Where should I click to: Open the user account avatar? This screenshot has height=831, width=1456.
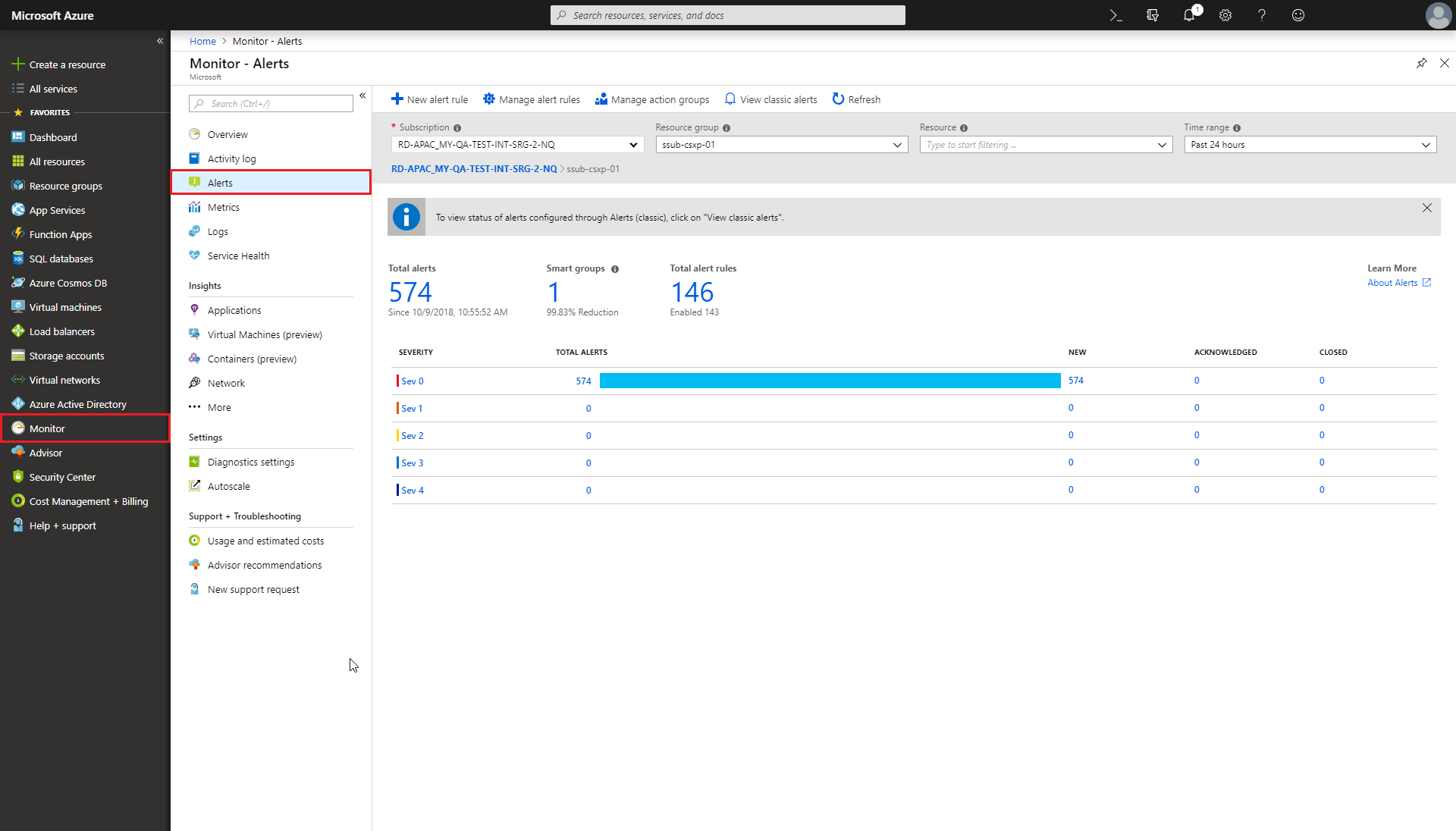pyautogui.click(x=1438, y=15)
